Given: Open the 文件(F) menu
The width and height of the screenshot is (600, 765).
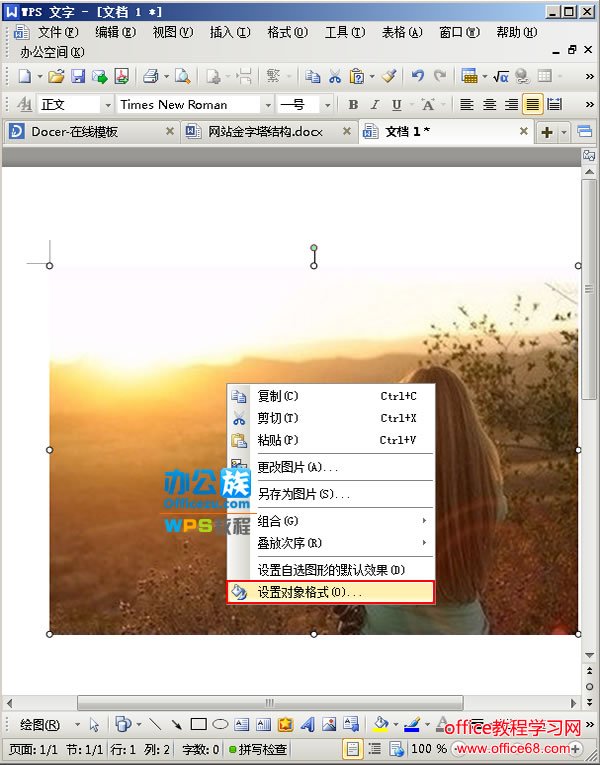Looking at the screenshot, I should (58, 32).
